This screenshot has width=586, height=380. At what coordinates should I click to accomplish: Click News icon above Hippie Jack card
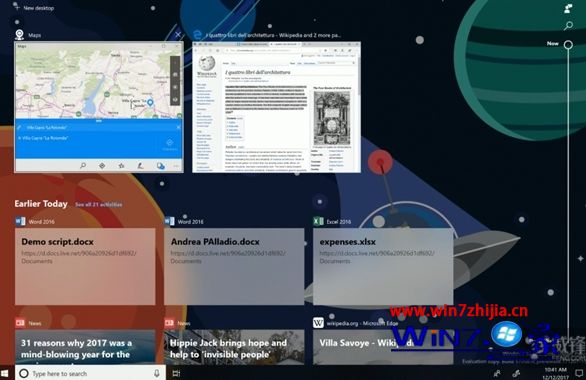[169, 322]
